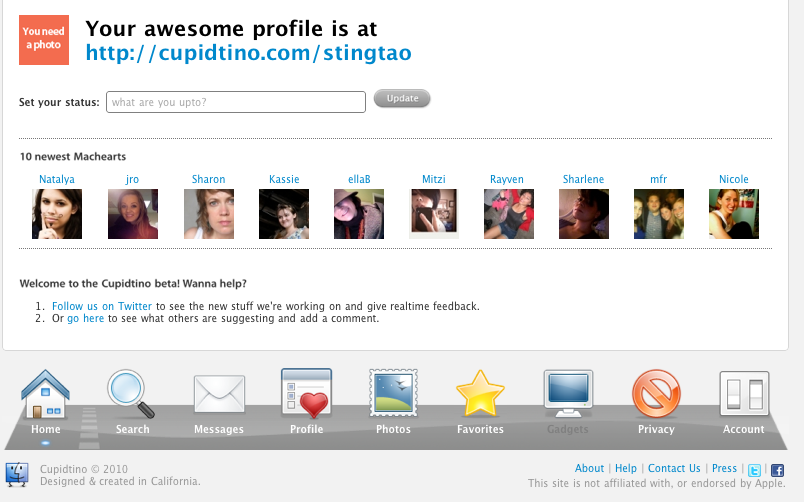Focus the 'what are you upto?' status field
804x502 pixels.
pyautogui.click(x=236, y=102)
